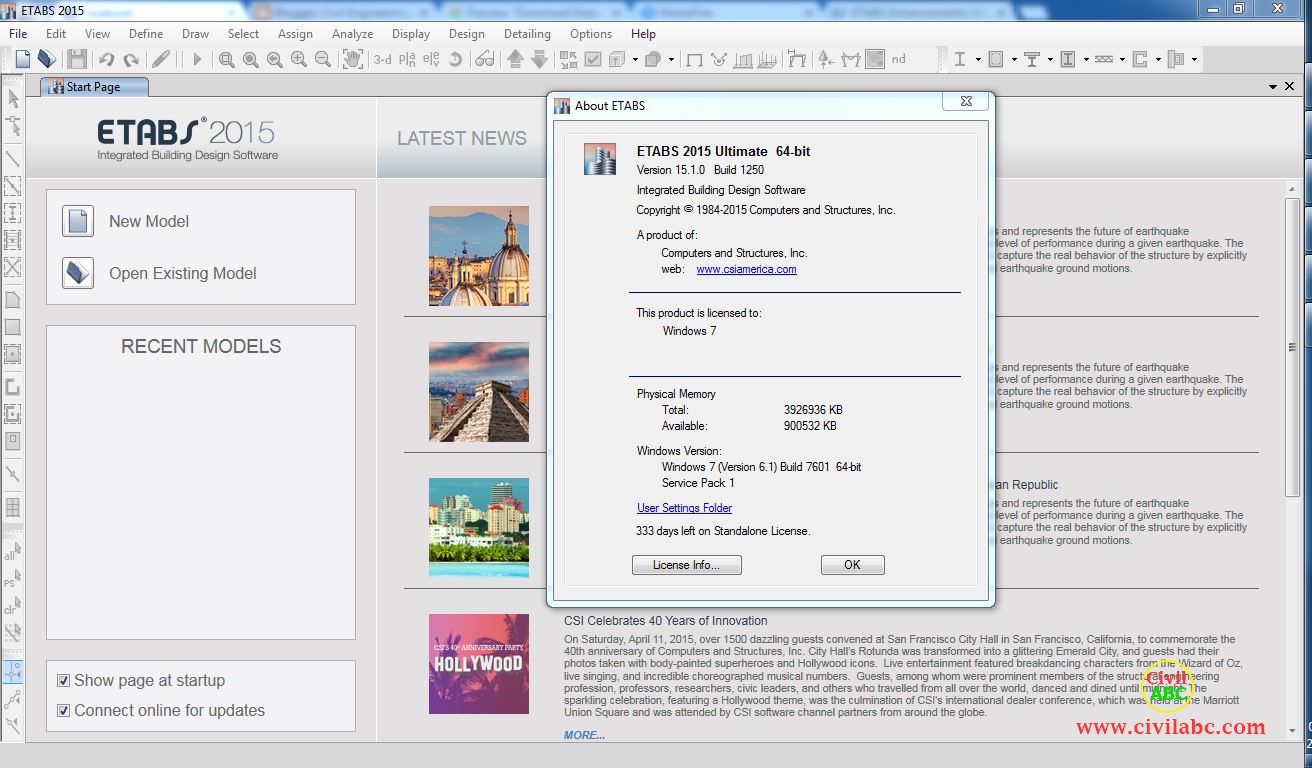Open the File menu

[x=18, y=33]
